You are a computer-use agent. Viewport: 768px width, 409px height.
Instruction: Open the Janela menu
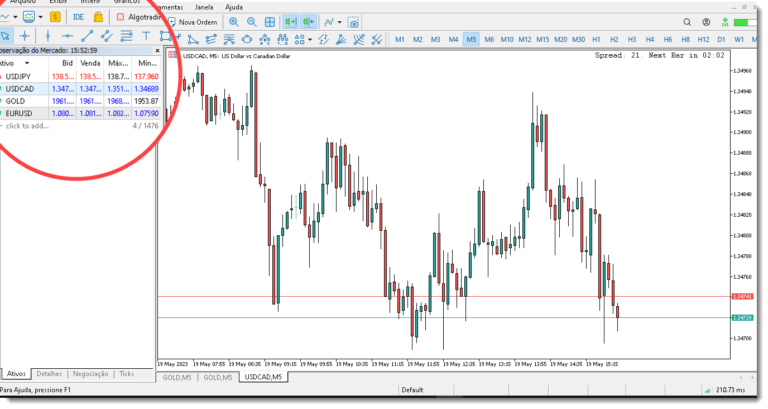click(x=204, y=7)
